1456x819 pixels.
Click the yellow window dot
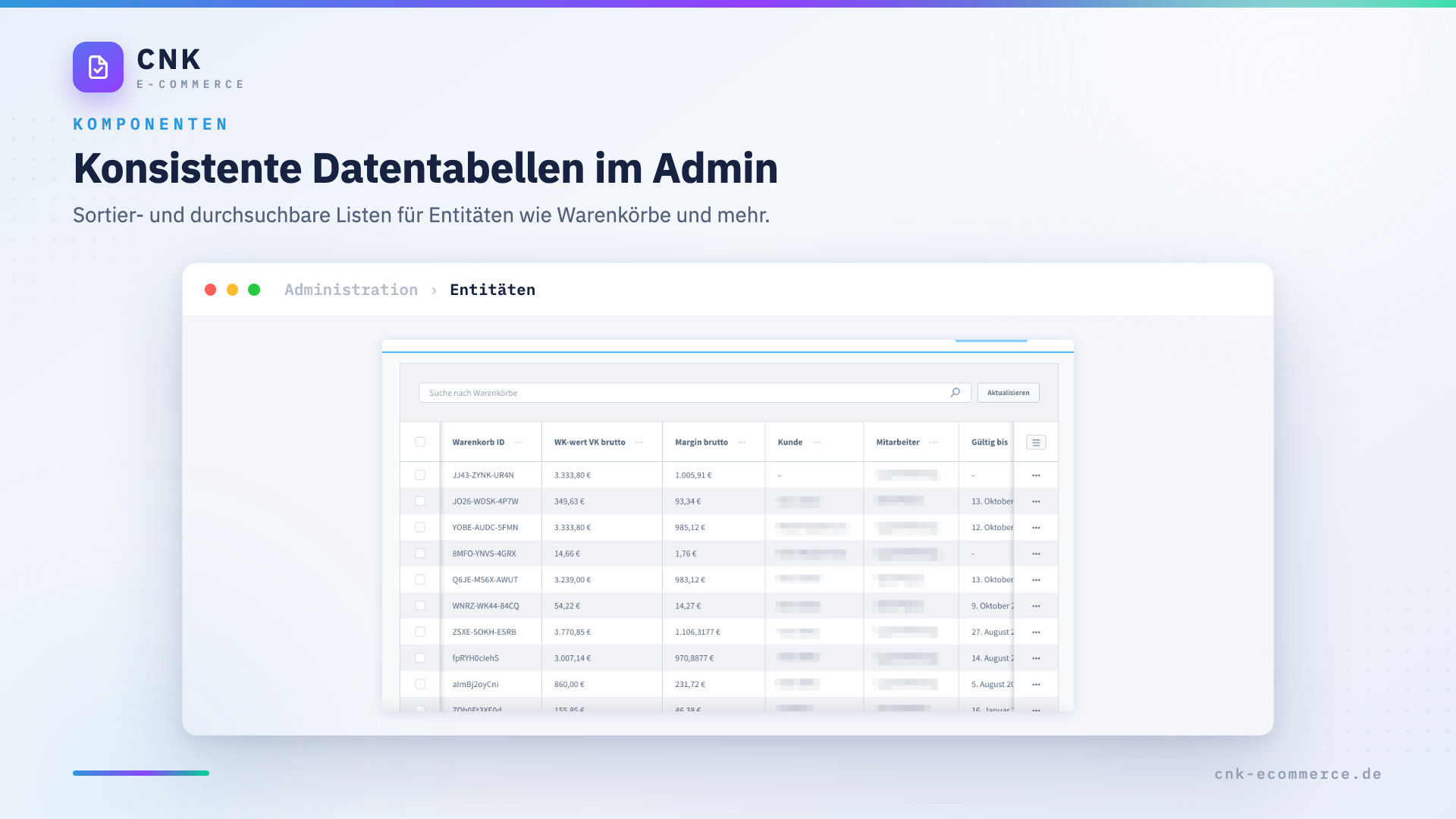(x=233, y=290)
